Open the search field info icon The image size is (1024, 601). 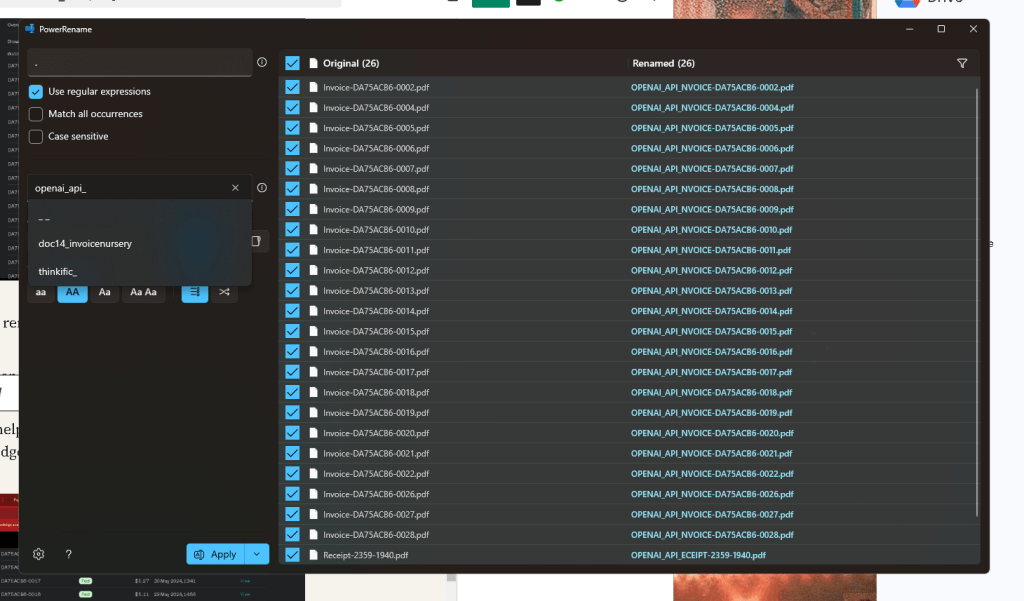point(262,63)
